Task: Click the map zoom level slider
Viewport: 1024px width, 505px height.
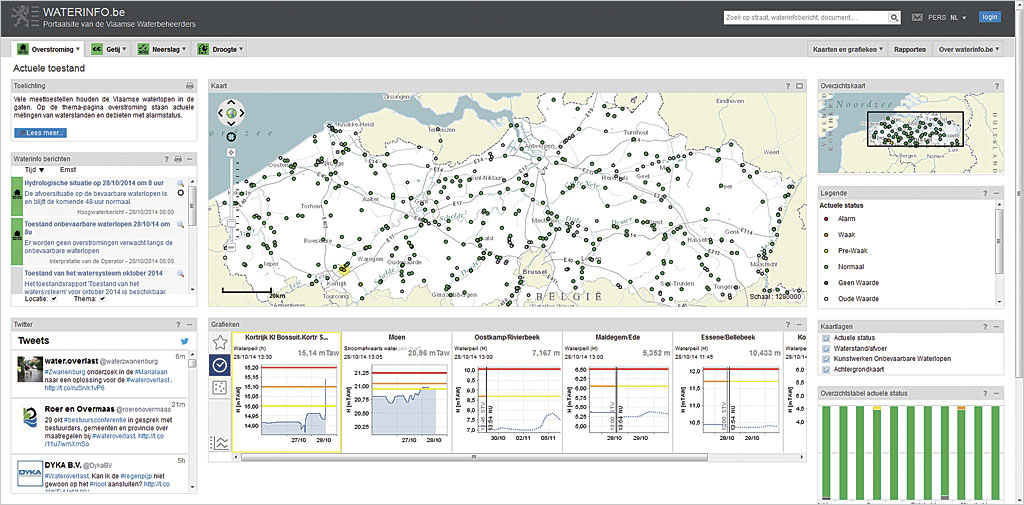Action: tap(231, 223)
